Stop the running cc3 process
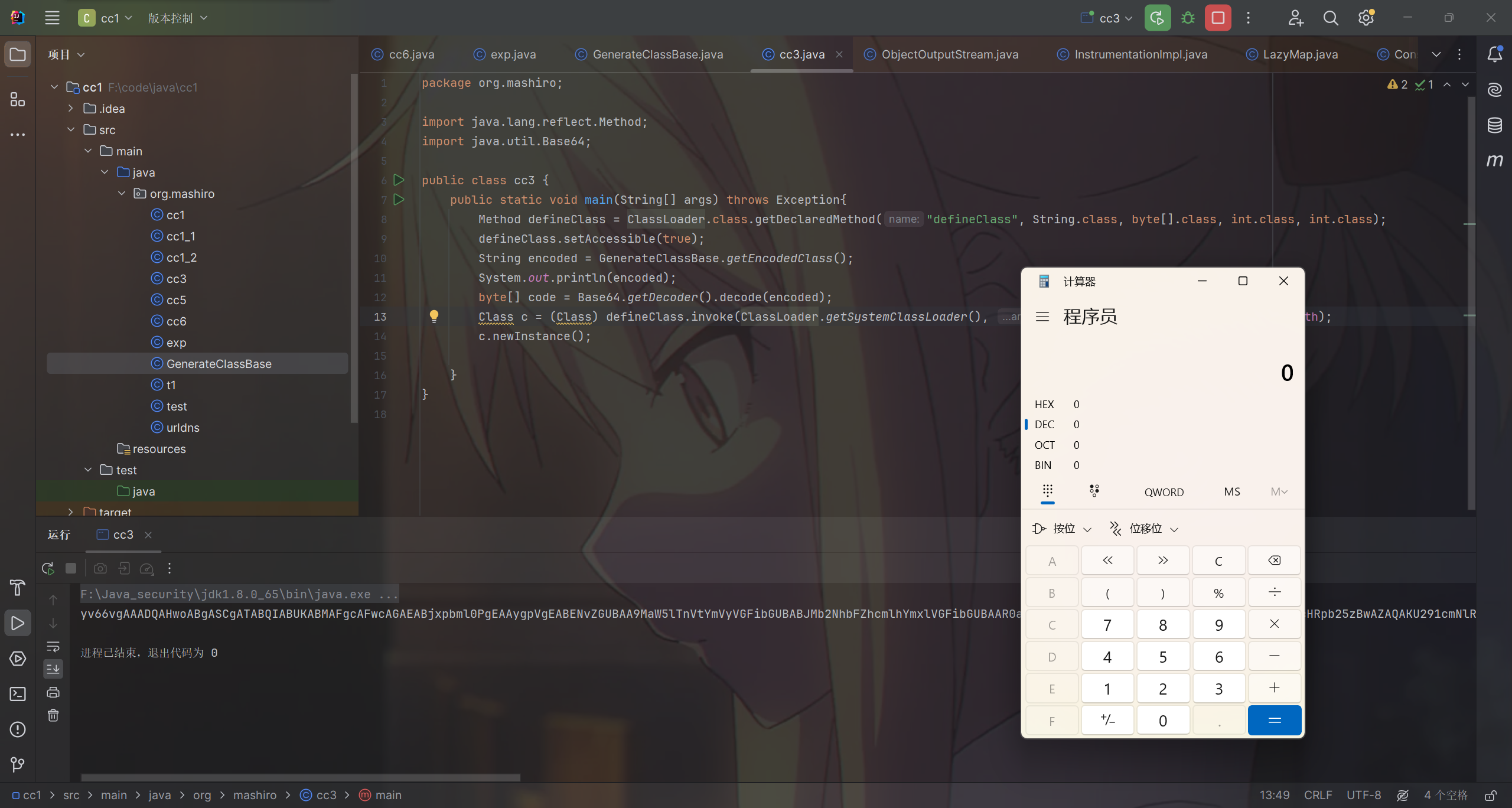The image size is (1512, 808). pyautogui.click(x=1218, y=18)
